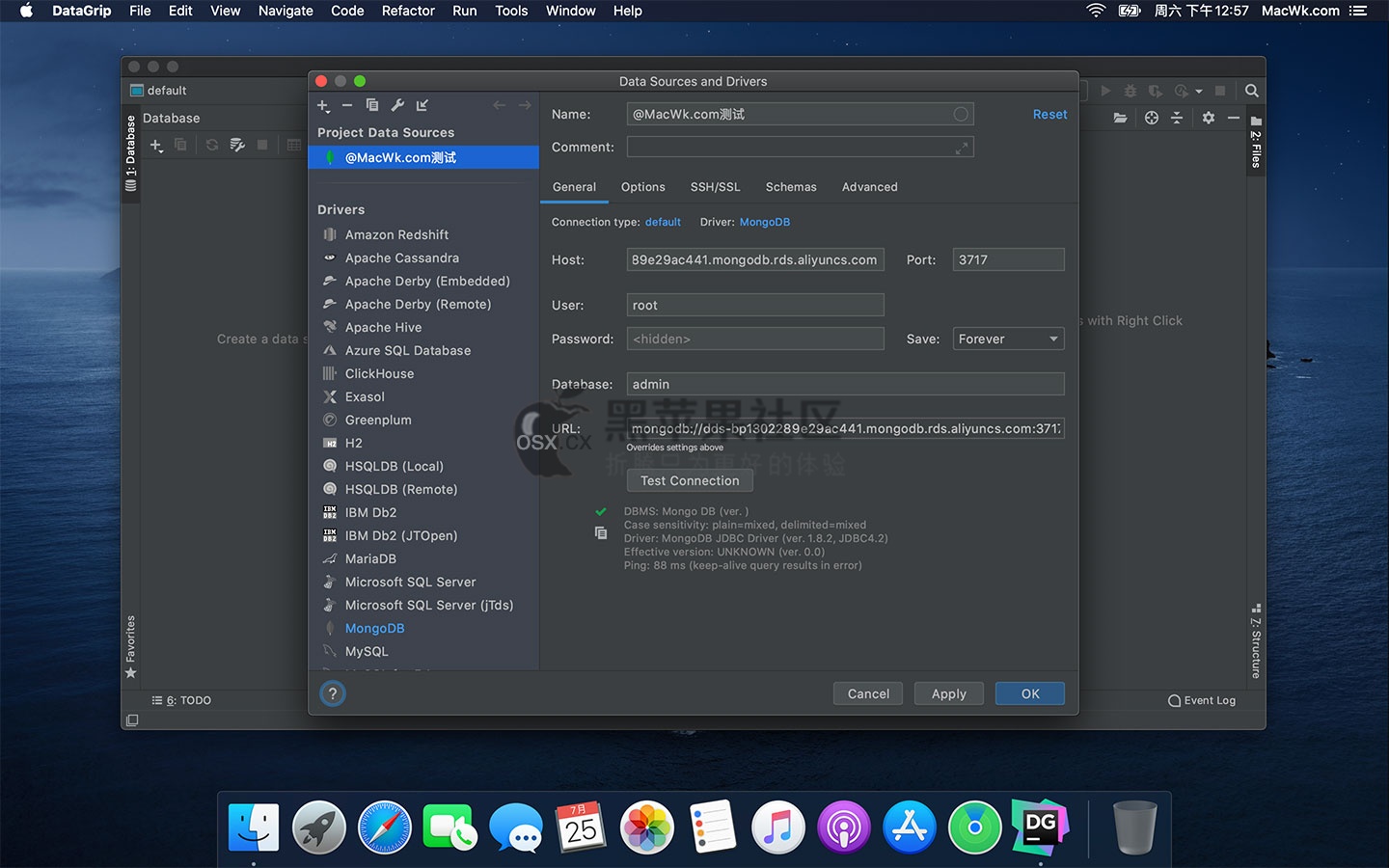Click the Reset link
The image size is (1389, 868).
1049,114
